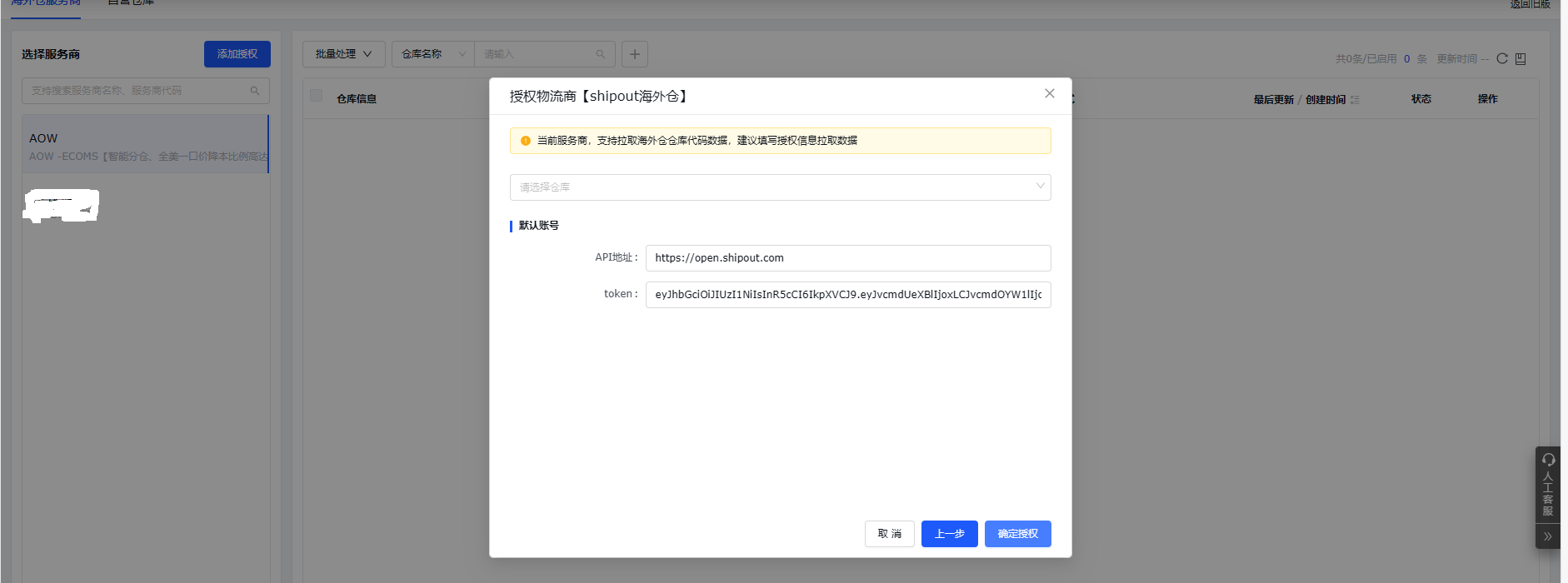1568x583 pixels.
Task: Click the plus icon to add a filter
Action: click(x=635, y=54)
